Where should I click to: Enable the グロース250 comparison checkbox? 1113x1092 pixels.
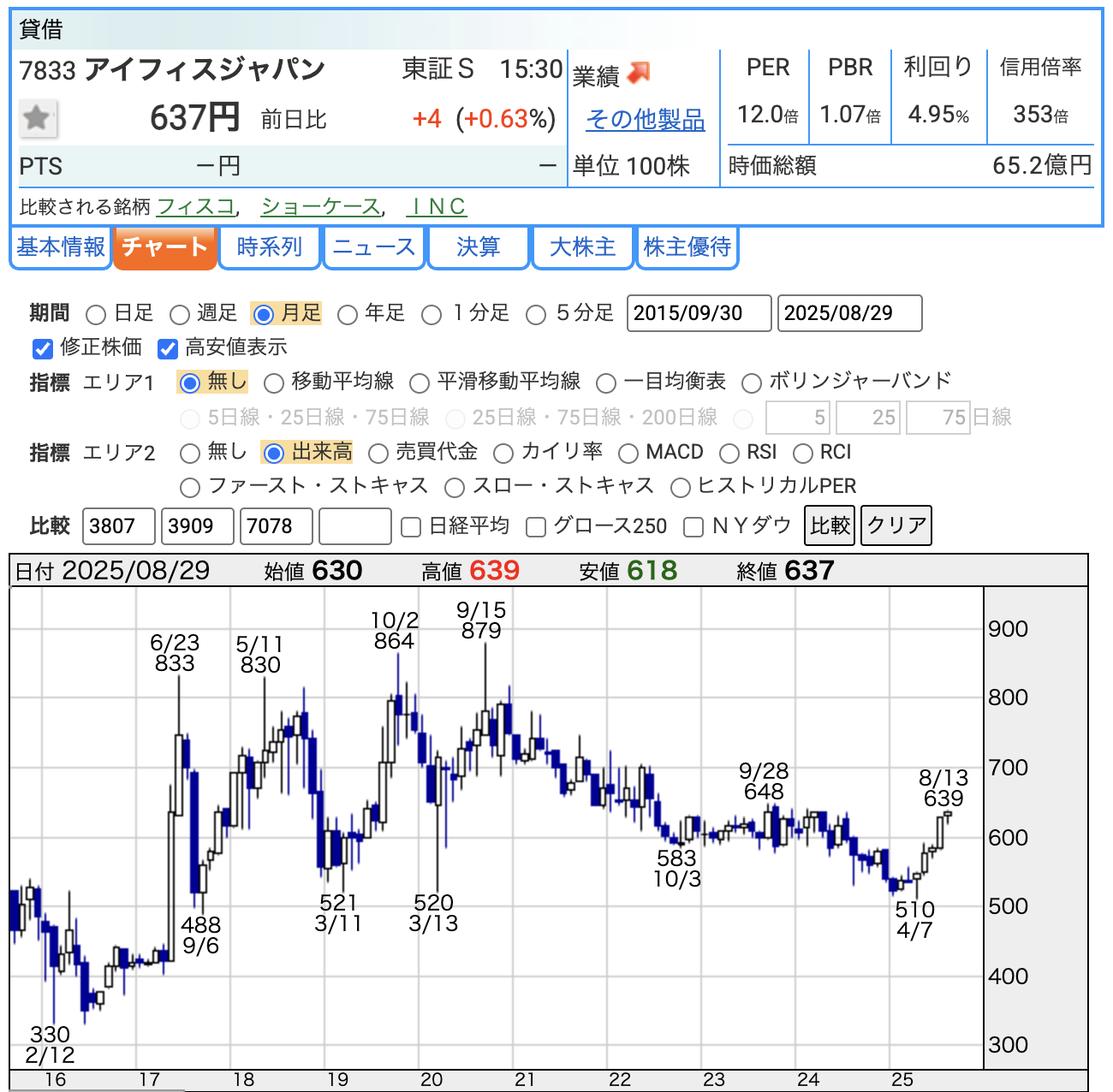(x=536, y=527)
